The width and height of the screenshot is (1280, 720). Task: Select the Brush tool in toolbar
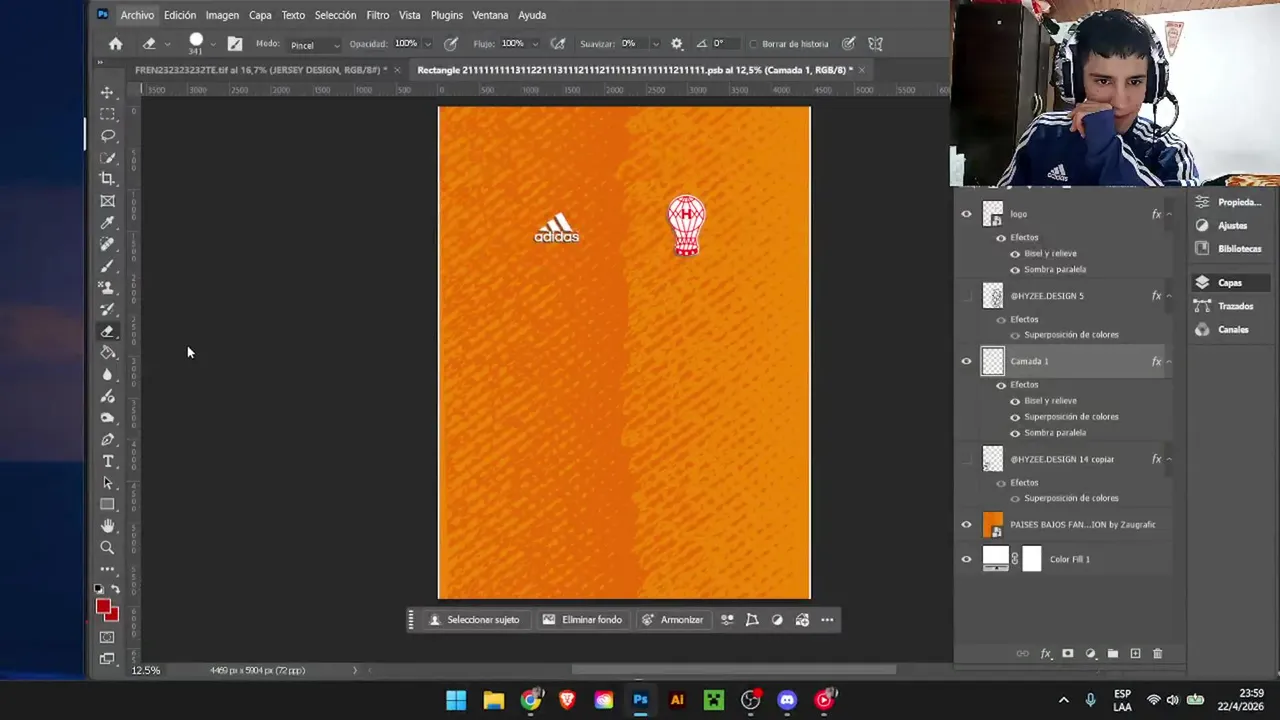pyautogui.click(x=107, y=266)
